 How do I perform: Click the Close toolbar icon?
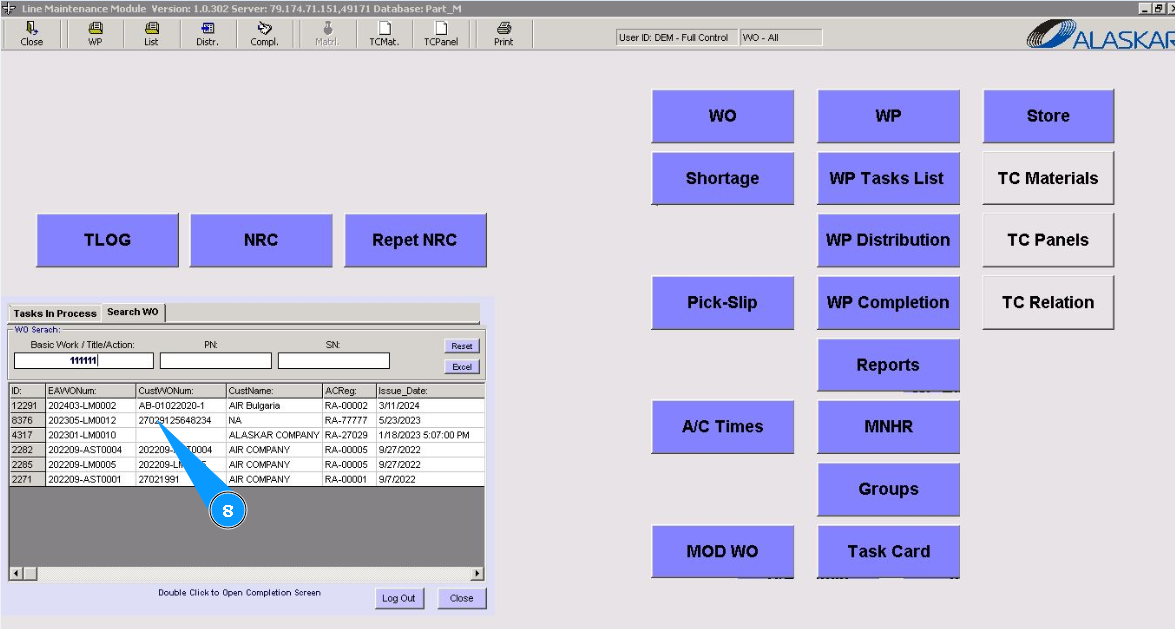click(x=31, y=34)
